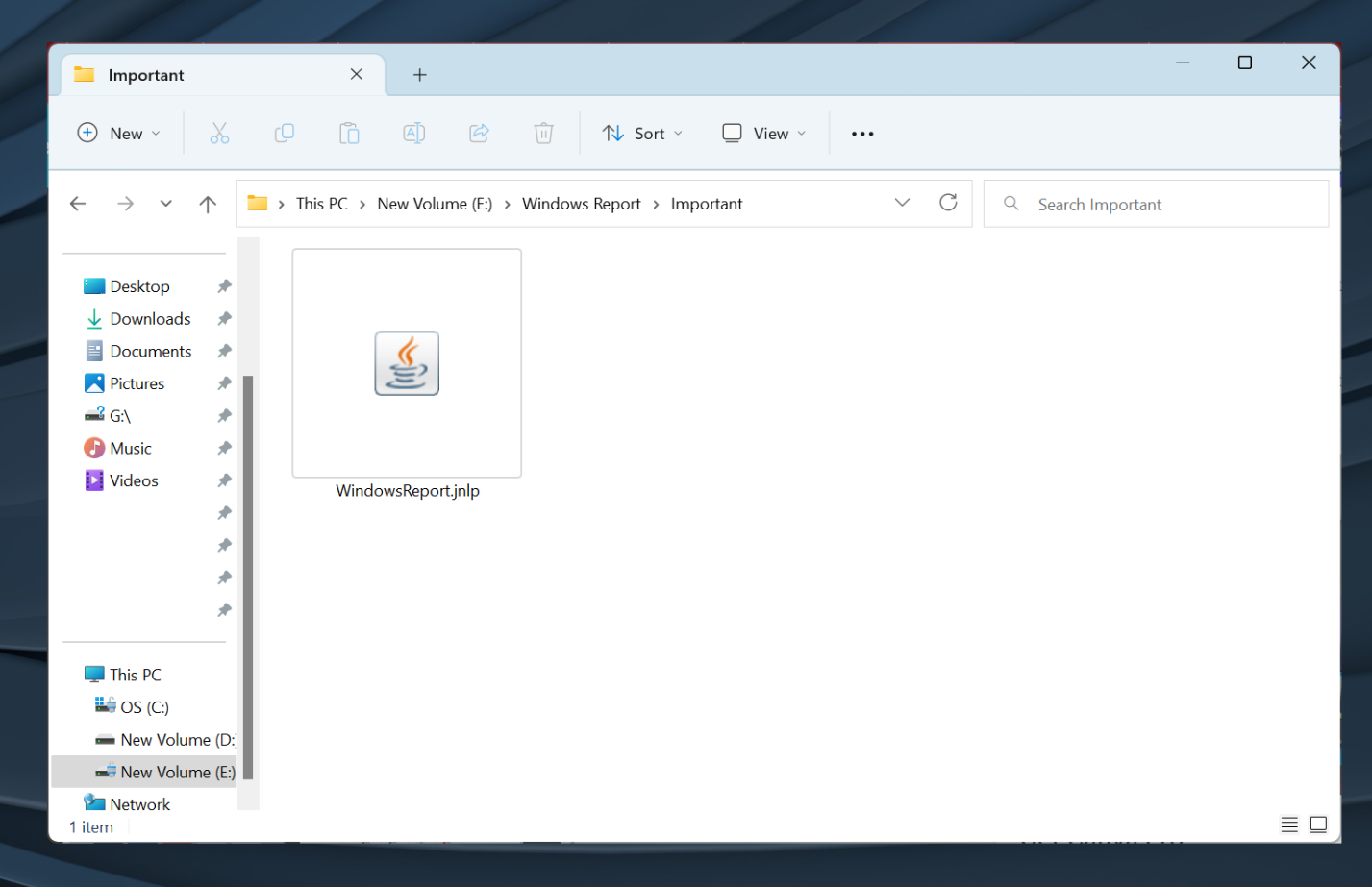
Task: Click the 1 item status text
Action: click(91, 827)
